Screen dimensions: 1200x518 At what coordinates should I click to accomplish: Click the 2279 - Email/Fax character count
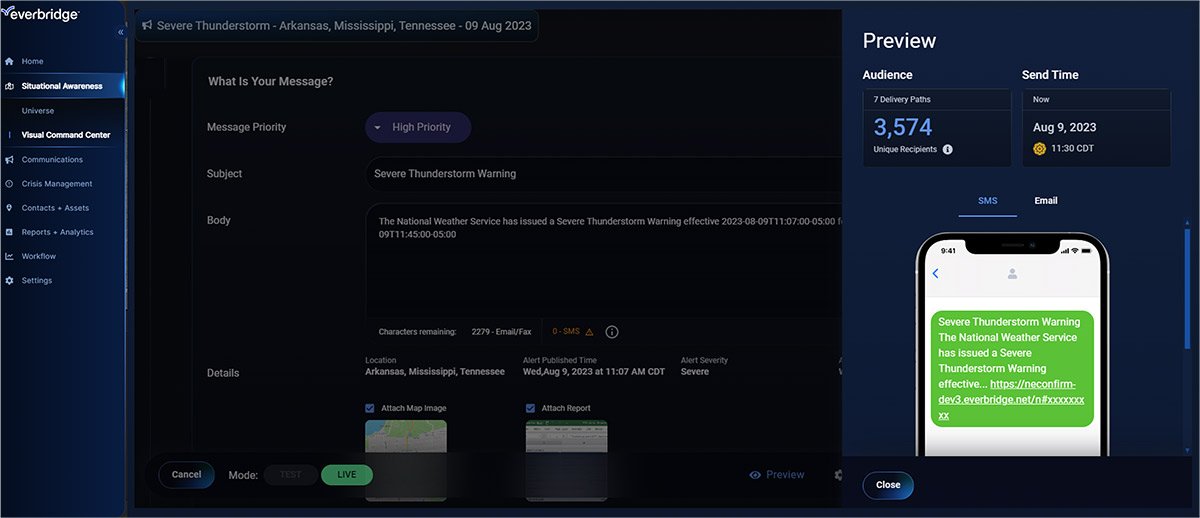tap(503, 332)
